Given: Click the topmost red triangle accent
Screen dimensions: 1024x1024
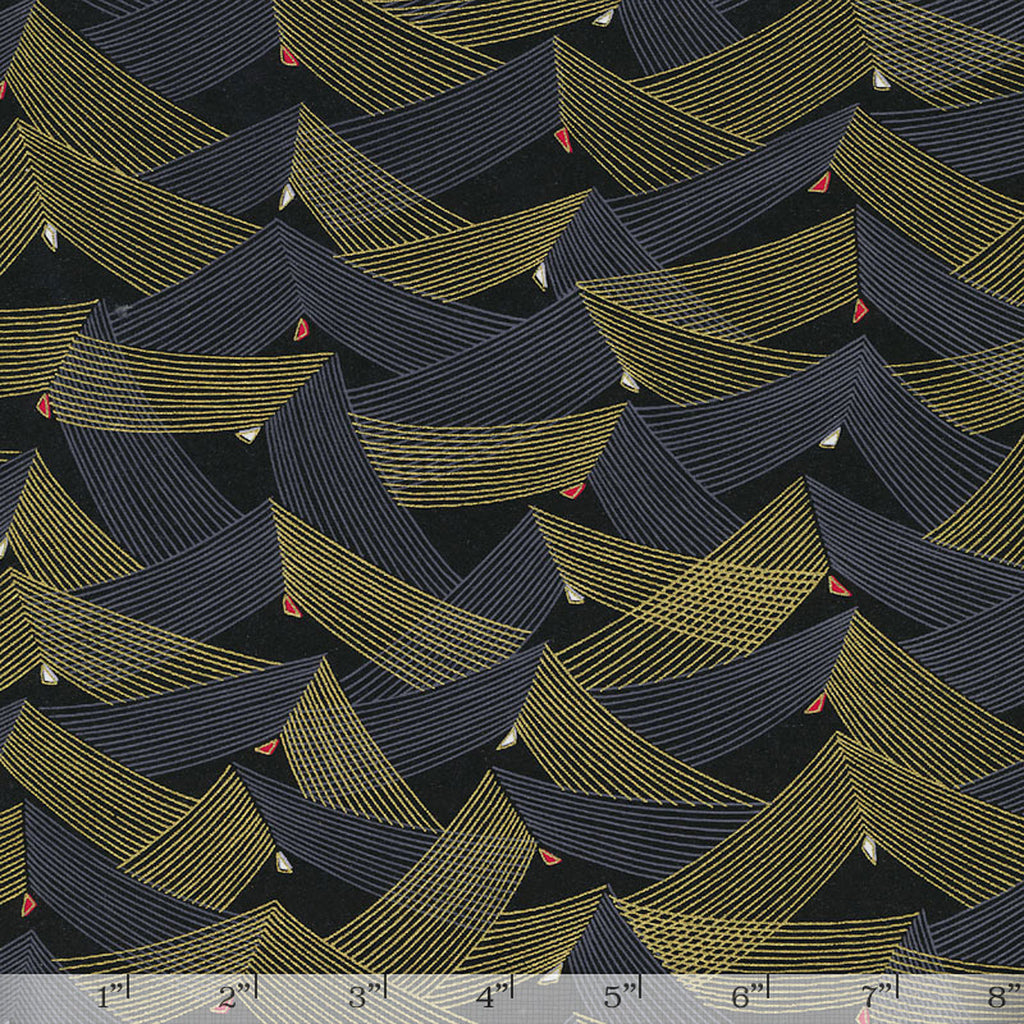Looking at the screenshot, I should pyautogui.click(x=288, y=56).
